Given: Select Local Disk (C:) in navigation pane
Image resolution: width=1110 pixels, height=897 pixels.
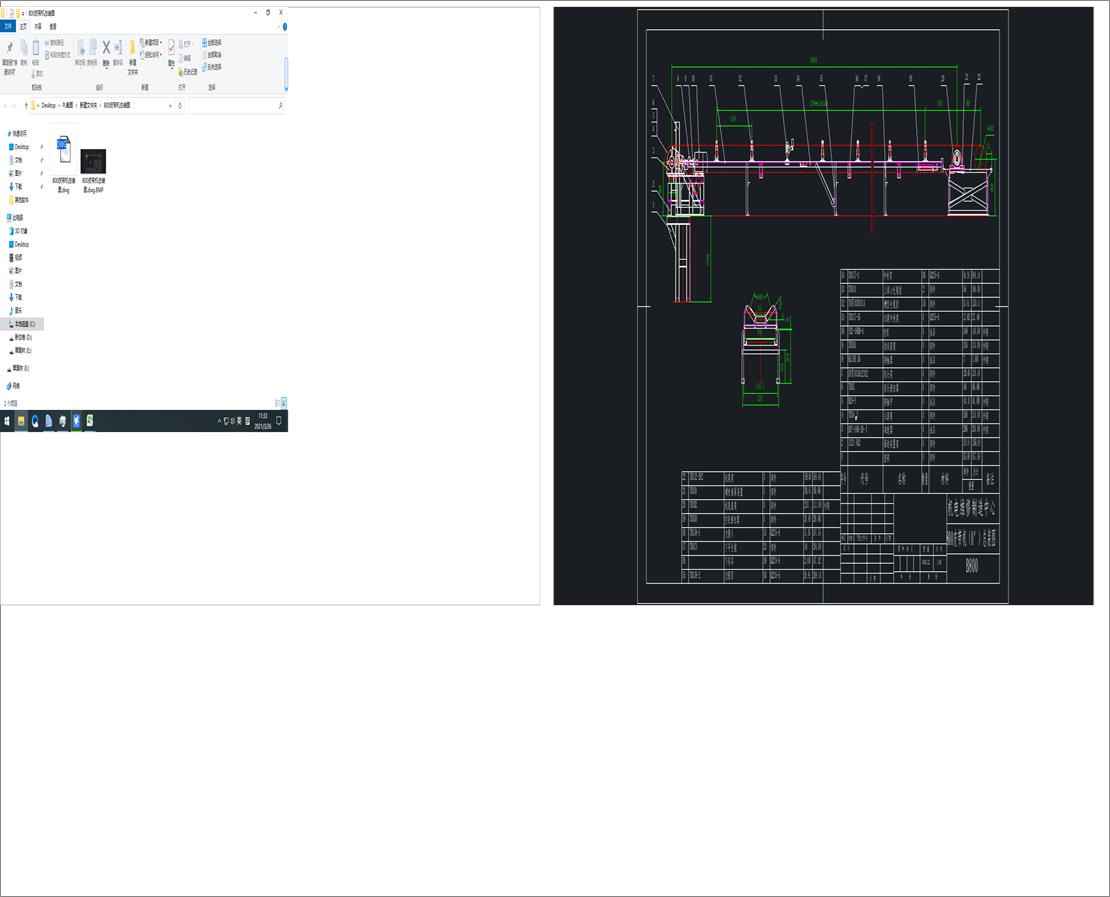Looking at the screenshot, I should click(x=24, y=324).
